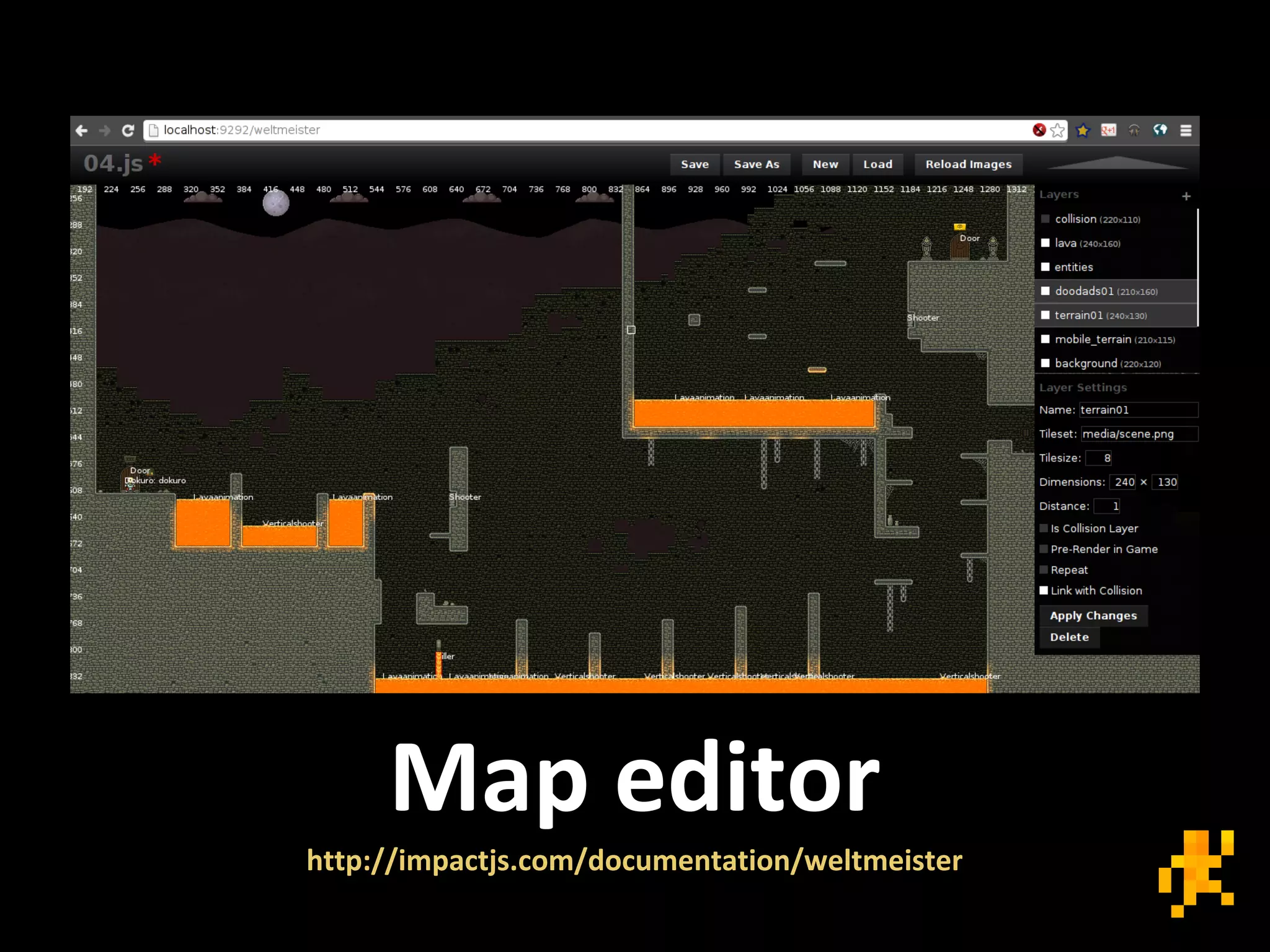Click the large lava pool under the ledge

click(753, 413)
